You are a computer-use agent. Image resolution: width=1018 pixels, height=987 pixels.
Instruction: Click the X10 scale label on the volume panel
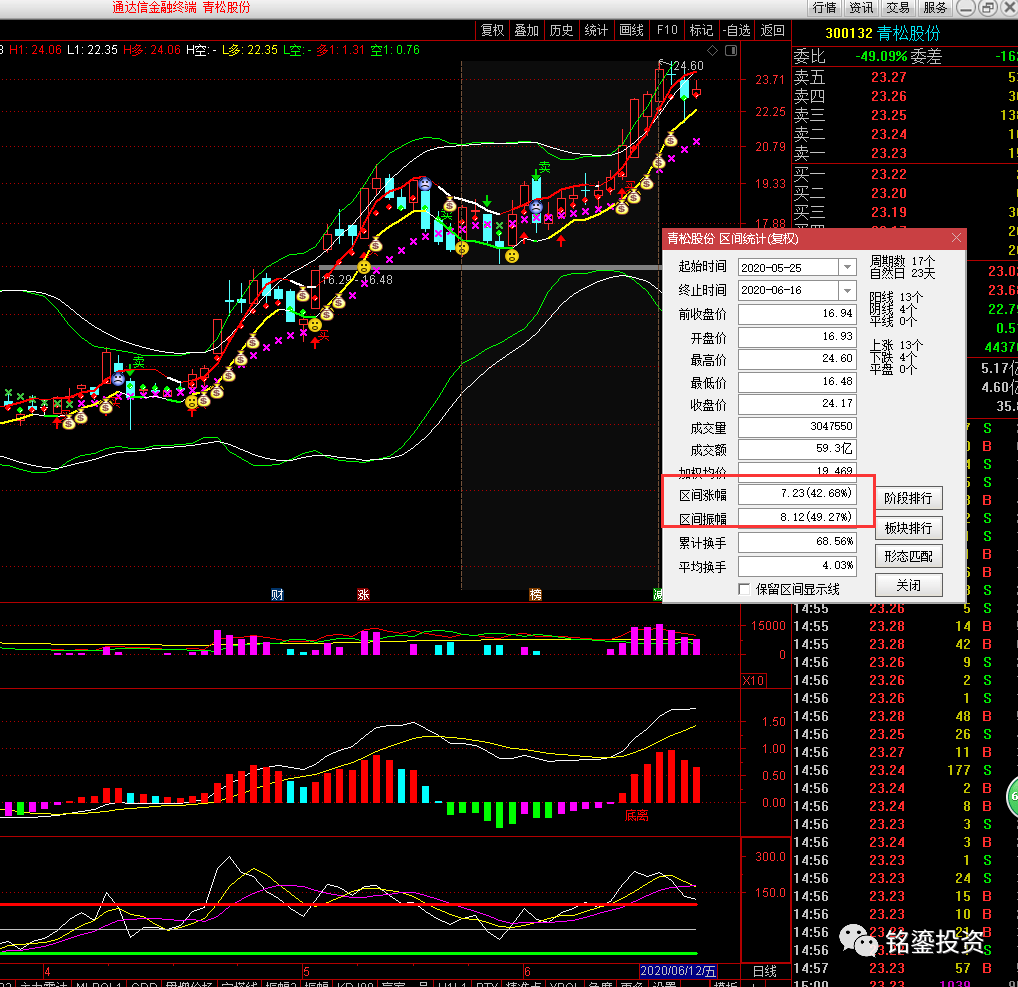pyautogui.click(x=753, y=681)
